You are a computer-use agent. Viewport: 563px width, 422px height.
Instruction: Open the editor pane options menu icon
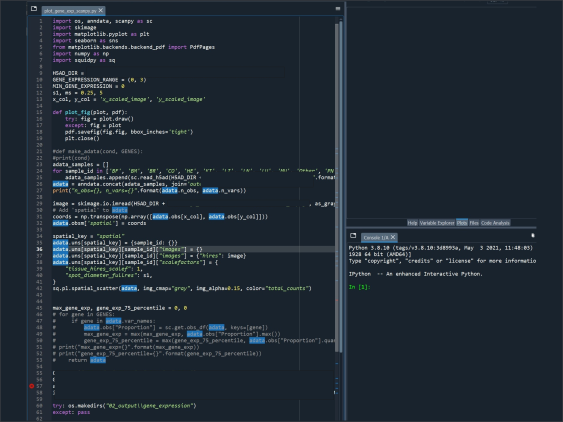(x=338, y=8)
